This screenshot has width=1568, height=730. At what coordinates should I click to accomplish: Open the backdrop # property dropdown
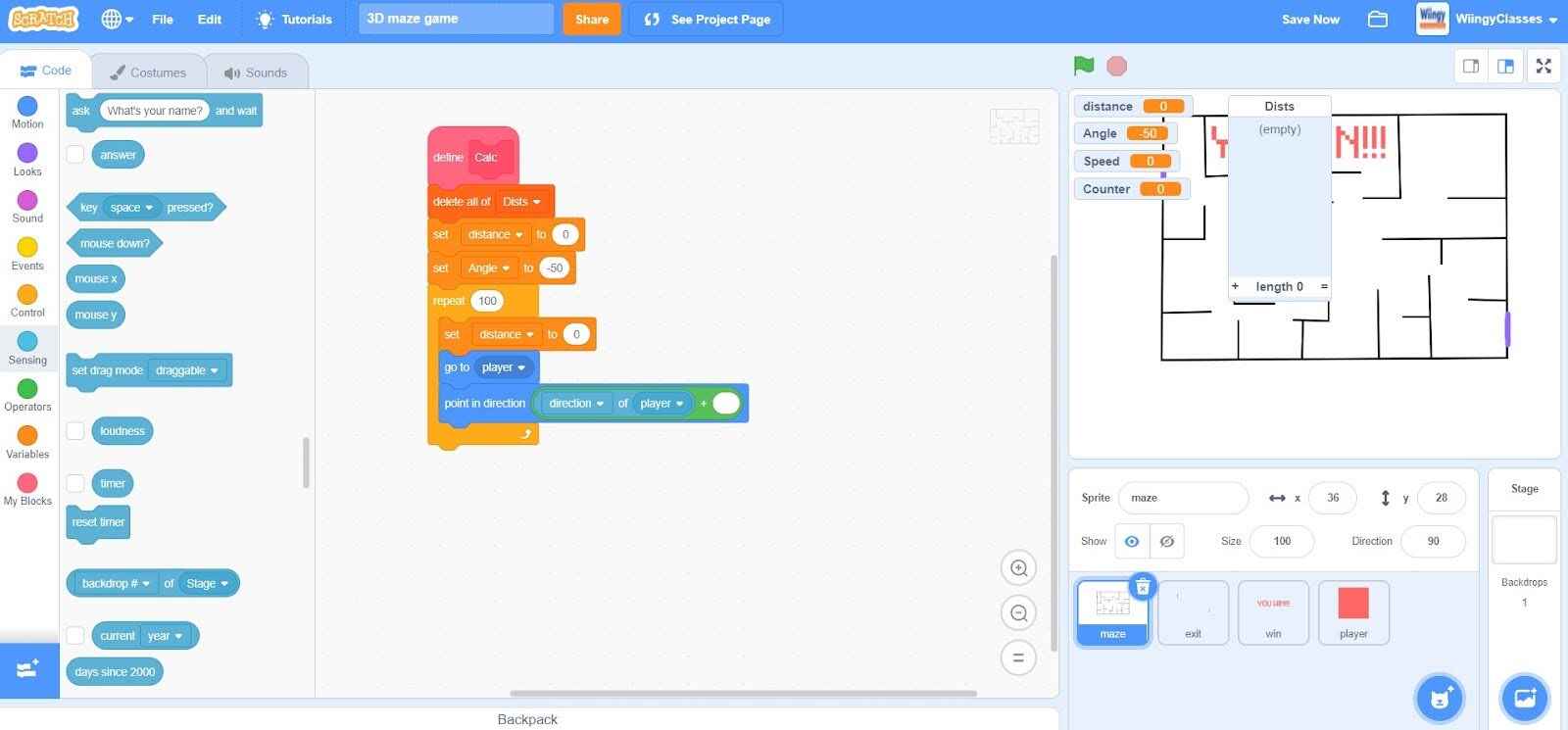tap(116, 583)
